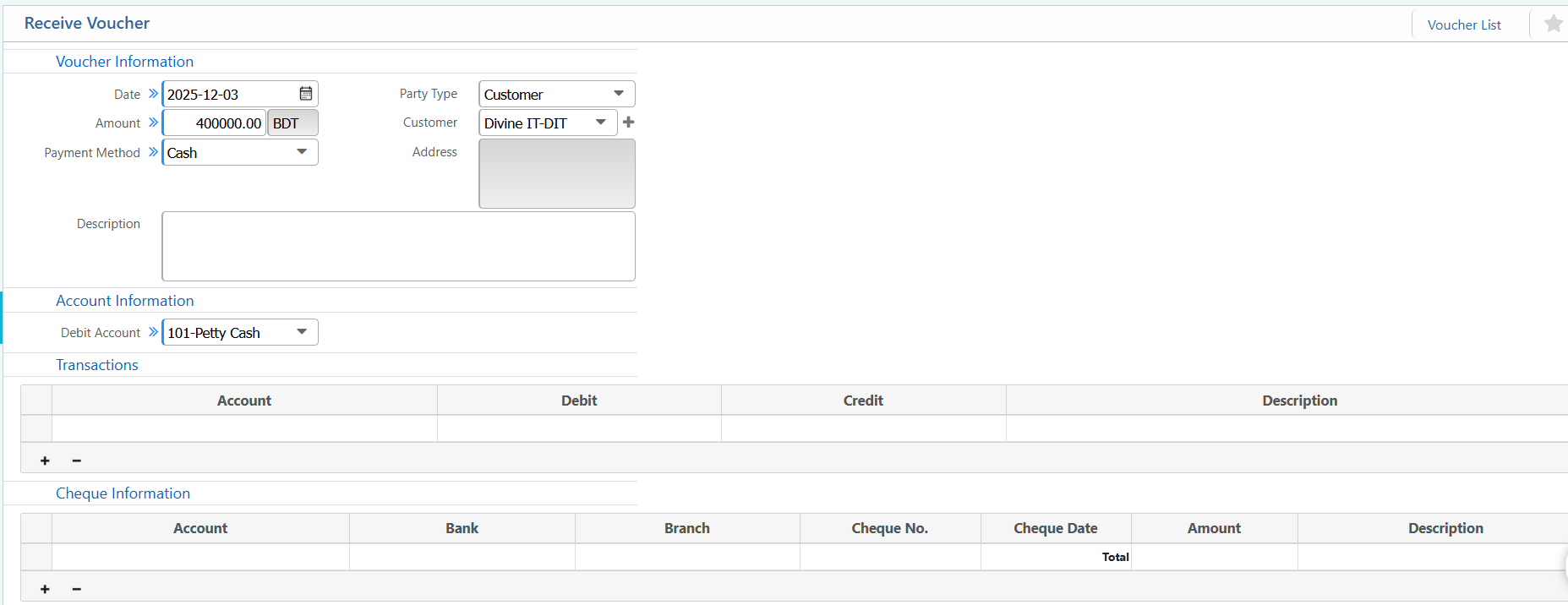Click the Debit column header in Transactions
This screenshot has height=605, width=1568.
tap(579, 401)
